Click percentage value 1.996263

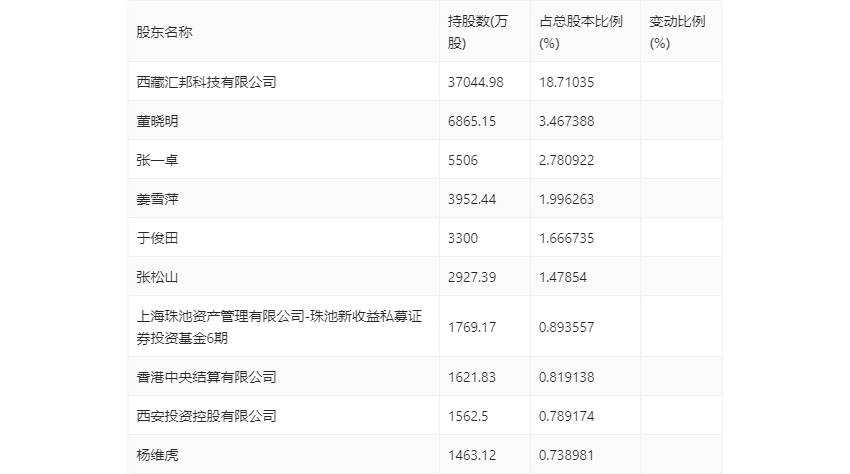[x=566, y=199]
